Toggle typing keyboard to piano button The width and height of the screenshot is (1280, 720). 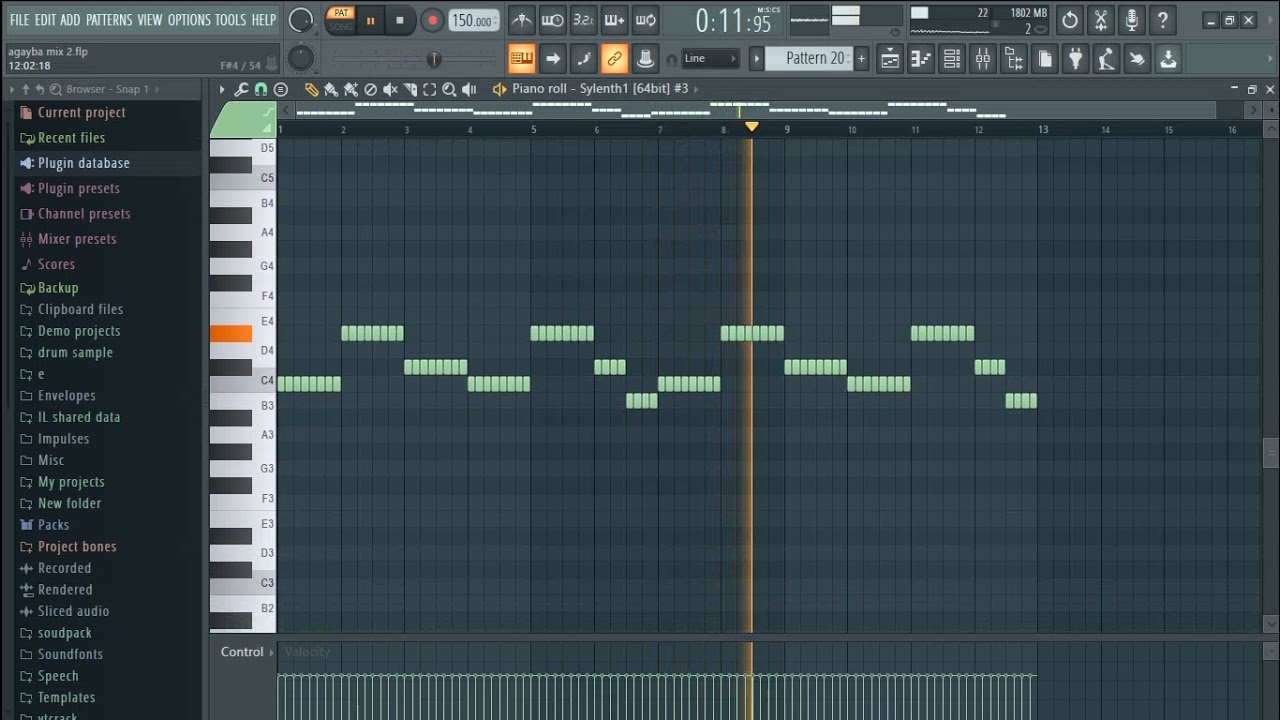[x=521, y=59]
